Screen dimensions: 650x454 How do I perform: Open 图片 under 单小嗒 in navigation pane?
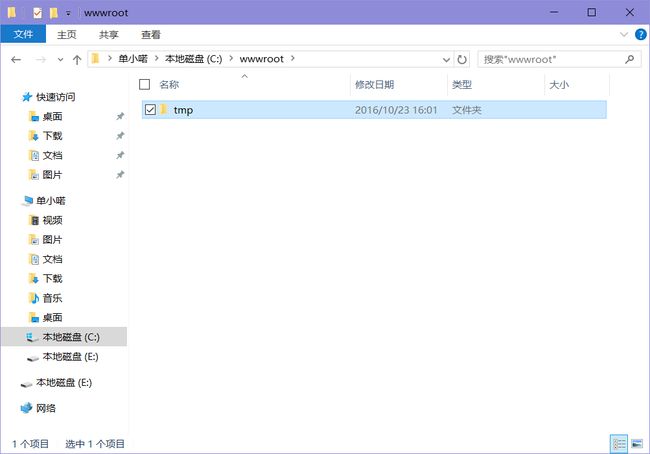52,240
